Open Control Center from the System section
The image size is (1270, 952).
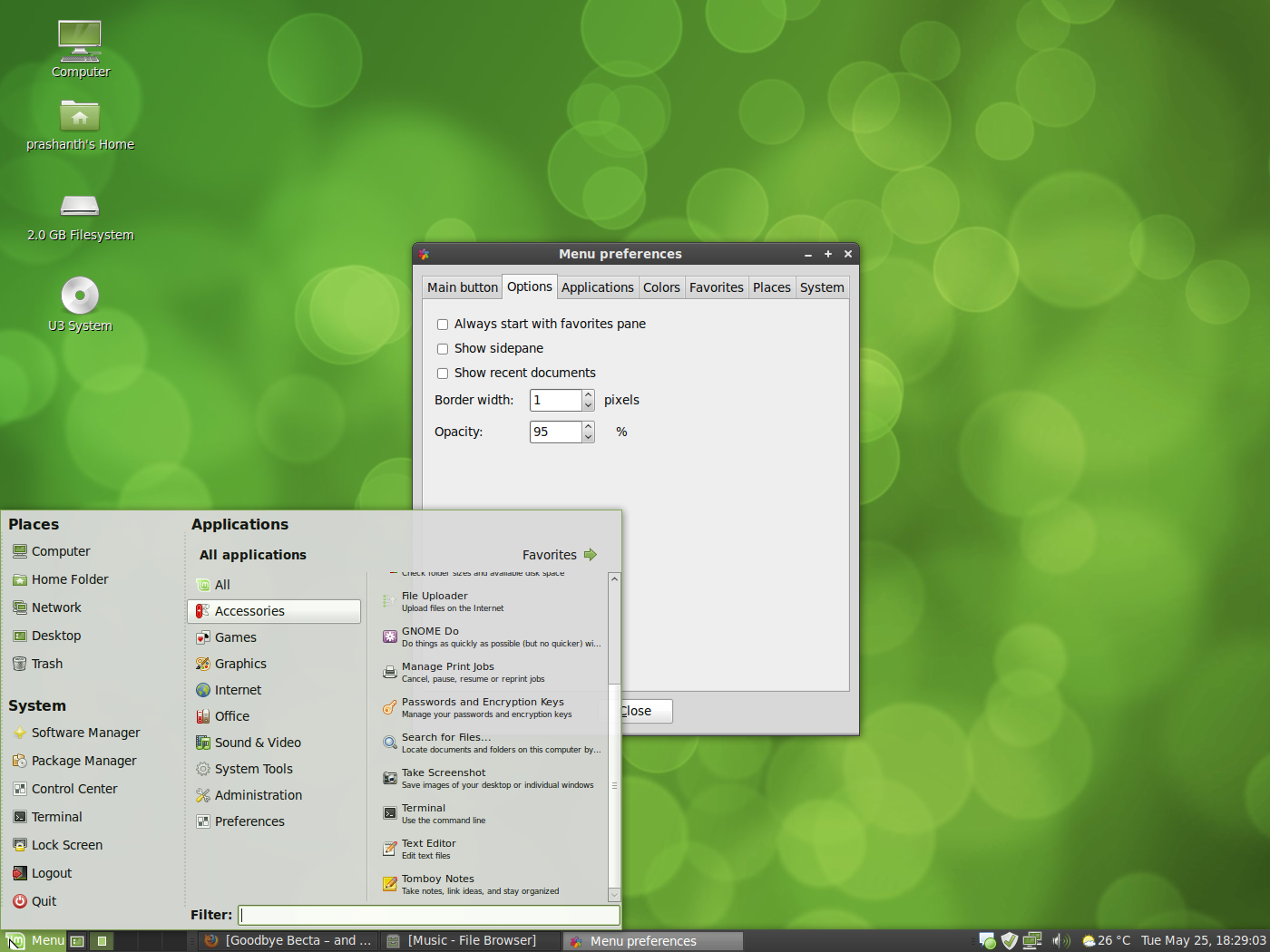point(74,788)
